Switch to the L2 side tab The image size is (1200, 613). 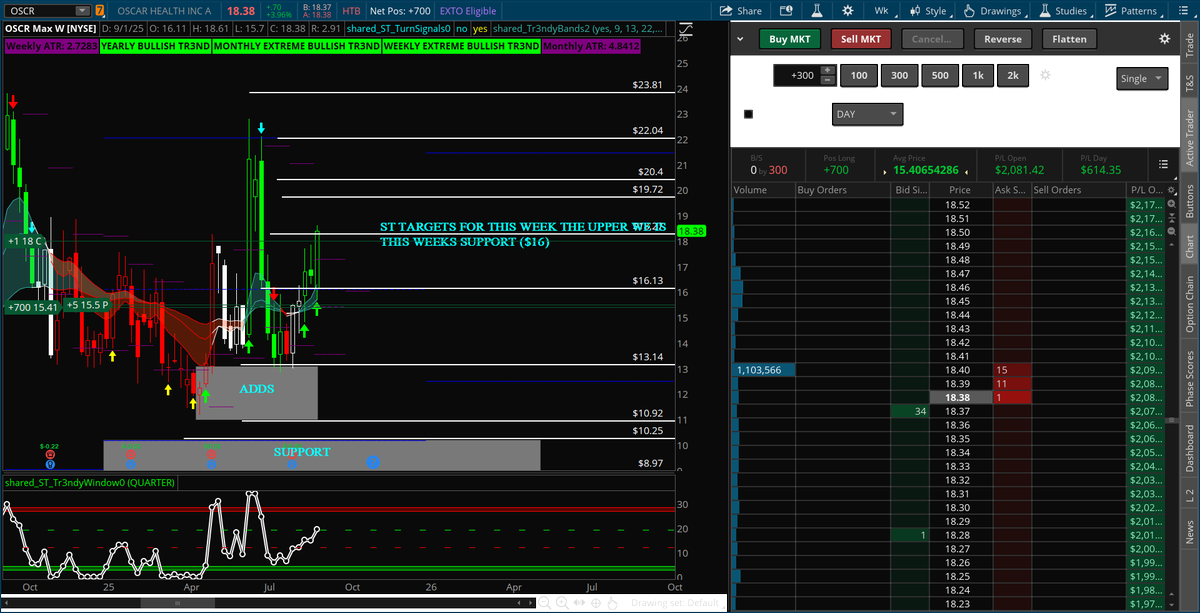pos(1190,494)
